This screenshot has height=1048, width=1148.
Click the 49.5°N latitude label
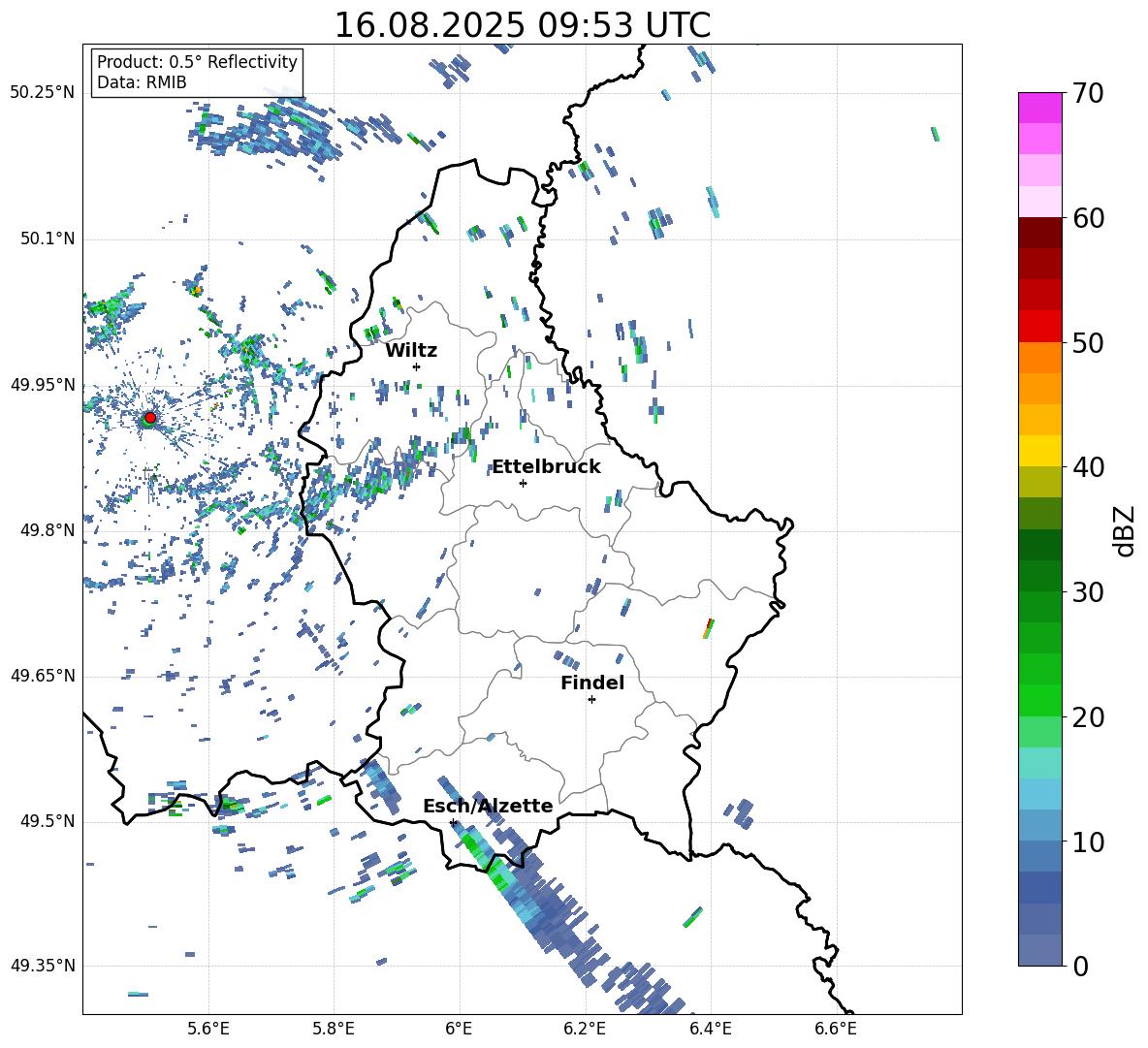click(48, 821)
